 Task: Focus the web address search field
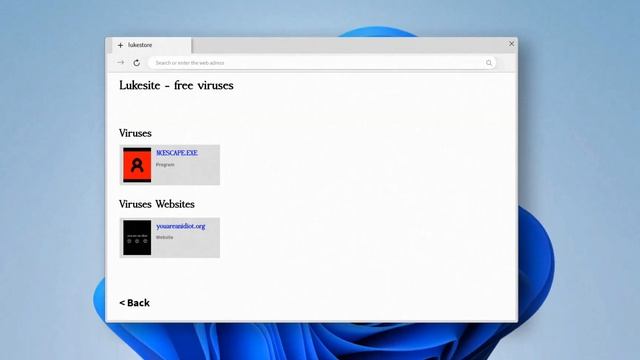click(322, 63)
